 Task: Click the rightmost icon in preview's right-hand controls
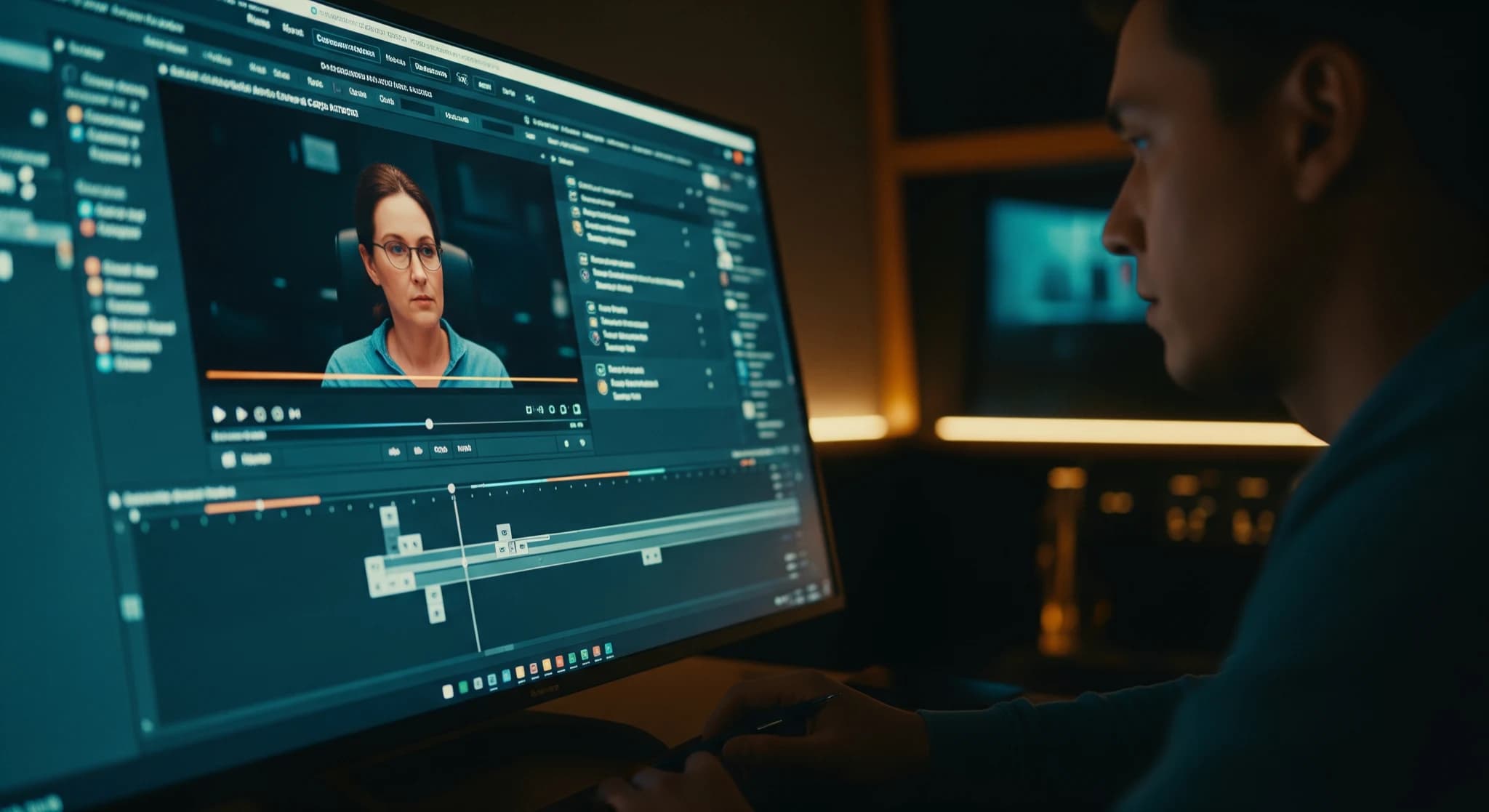click(576, 410)
